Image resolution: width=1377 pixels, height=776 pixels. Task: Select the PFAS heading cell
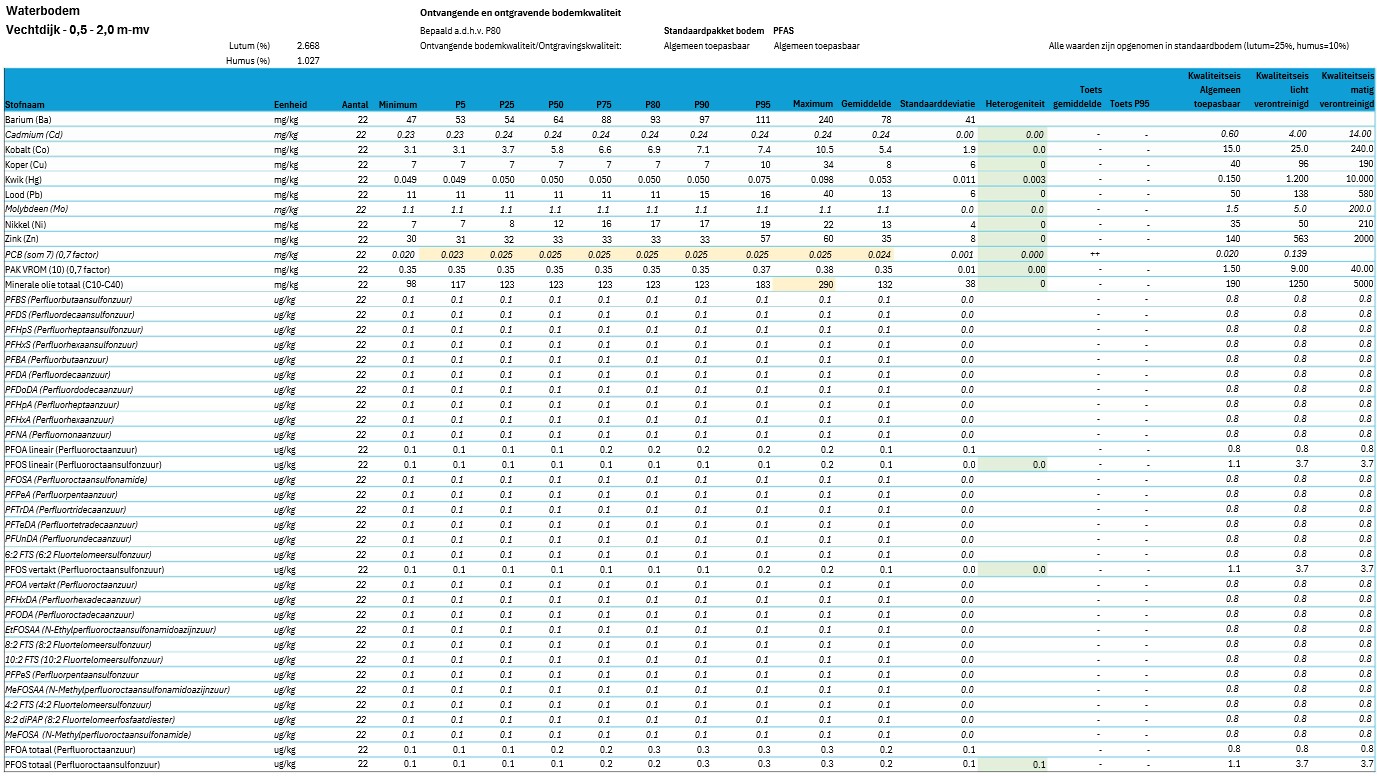pyautogui.click(x=785, y=31)
